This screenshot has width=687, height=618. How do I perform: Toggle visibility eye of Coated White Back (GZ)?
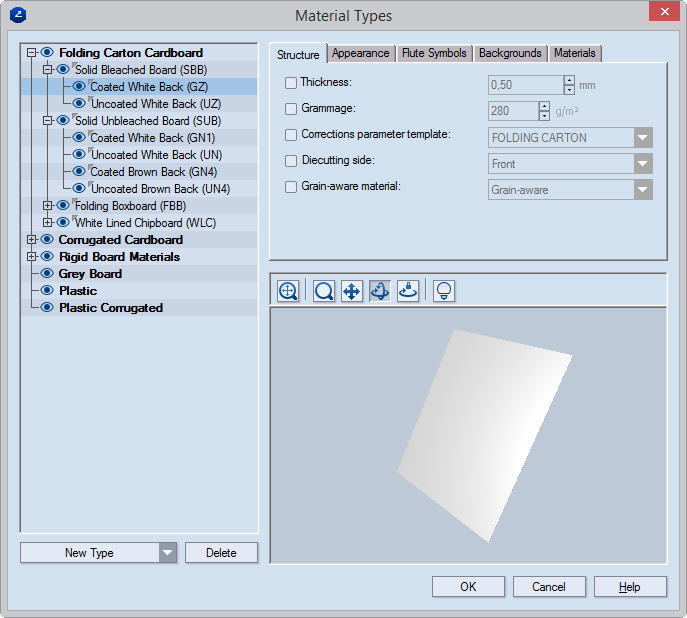(x=79, y=86)
